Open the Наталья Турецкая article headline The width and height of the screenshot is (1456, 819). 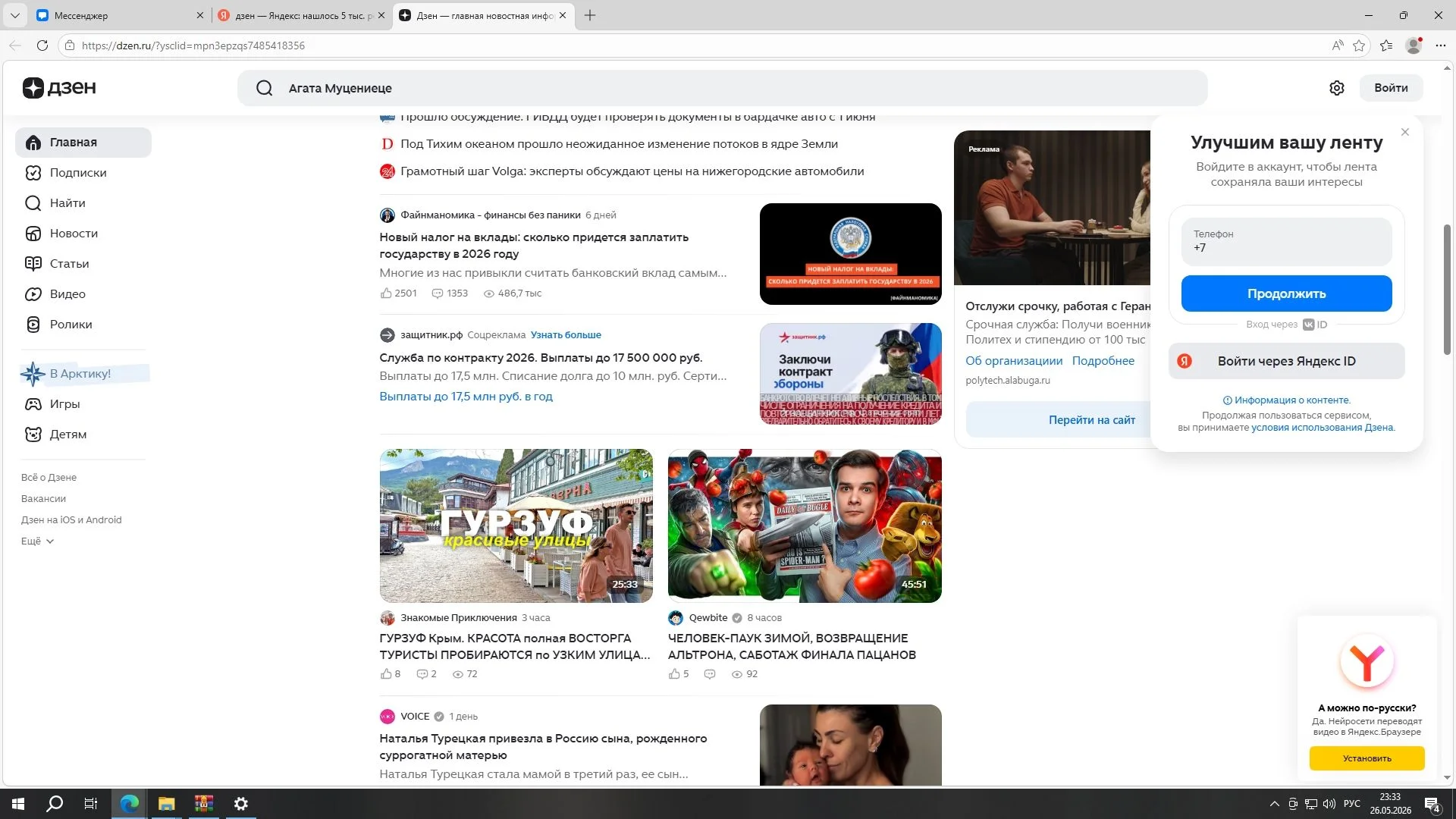click(543, 747)
